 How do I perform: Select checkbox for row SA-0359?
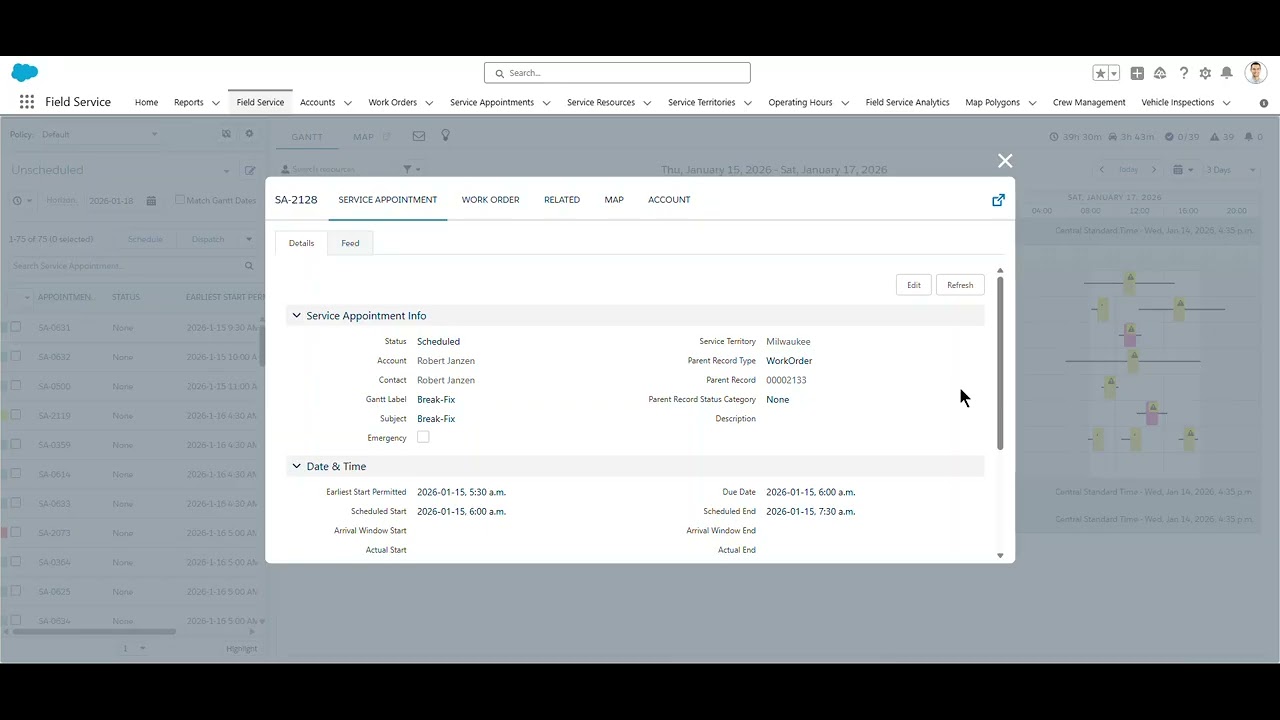click(15, 444)
